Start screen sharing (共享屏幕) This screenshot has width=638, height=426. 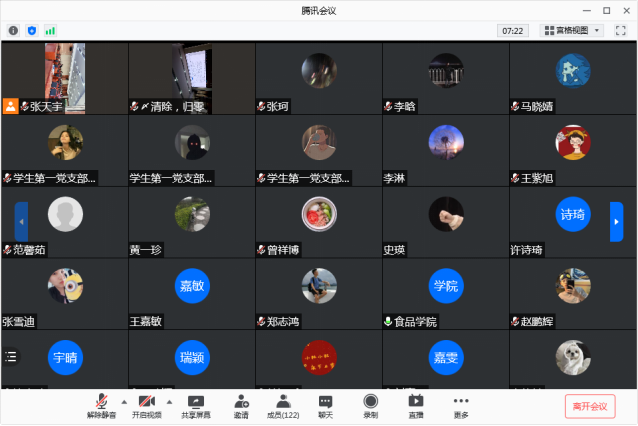(x=196, y=405)
